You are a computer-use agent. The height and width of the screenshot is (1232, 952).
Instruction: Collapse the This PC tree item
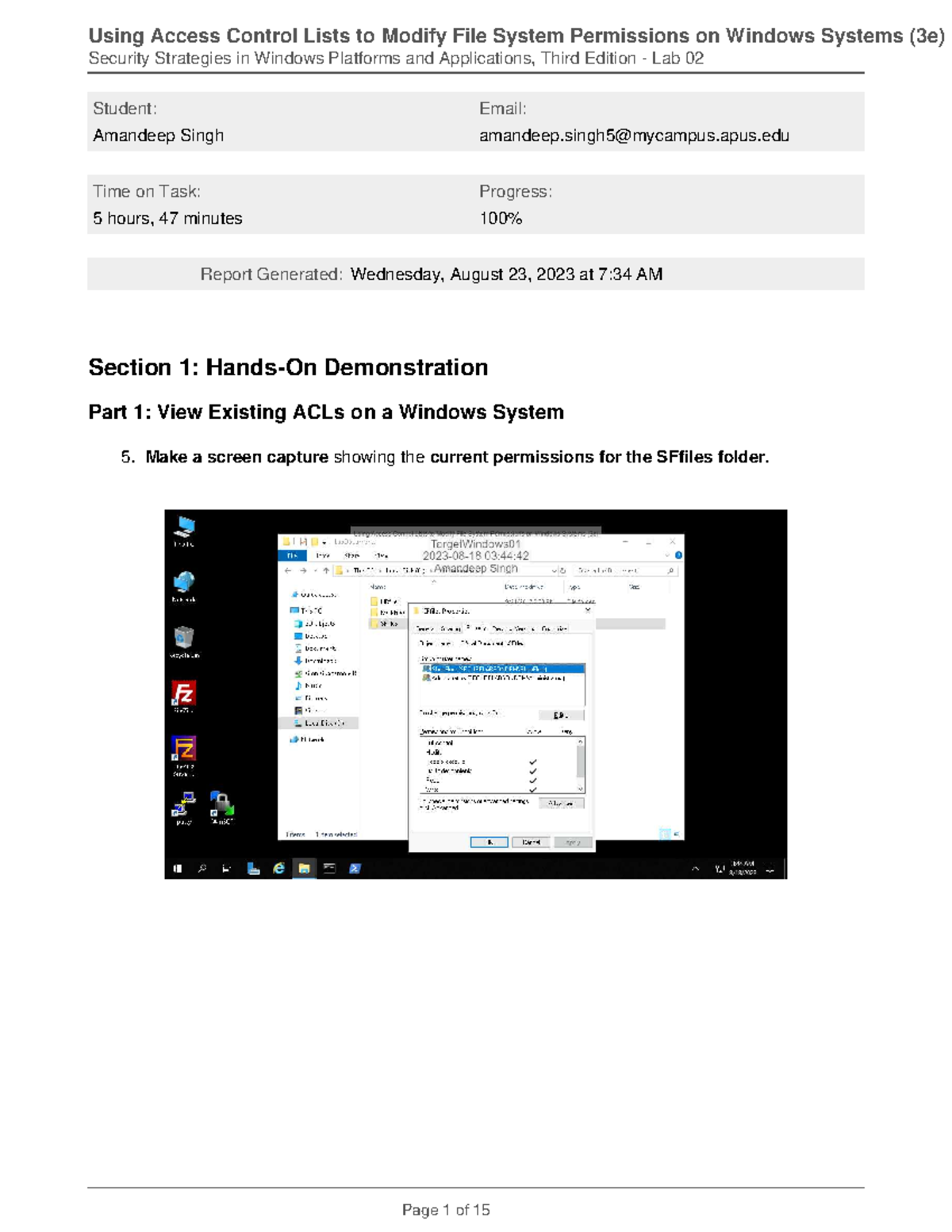pyautogui.click(x=292, y=609)
